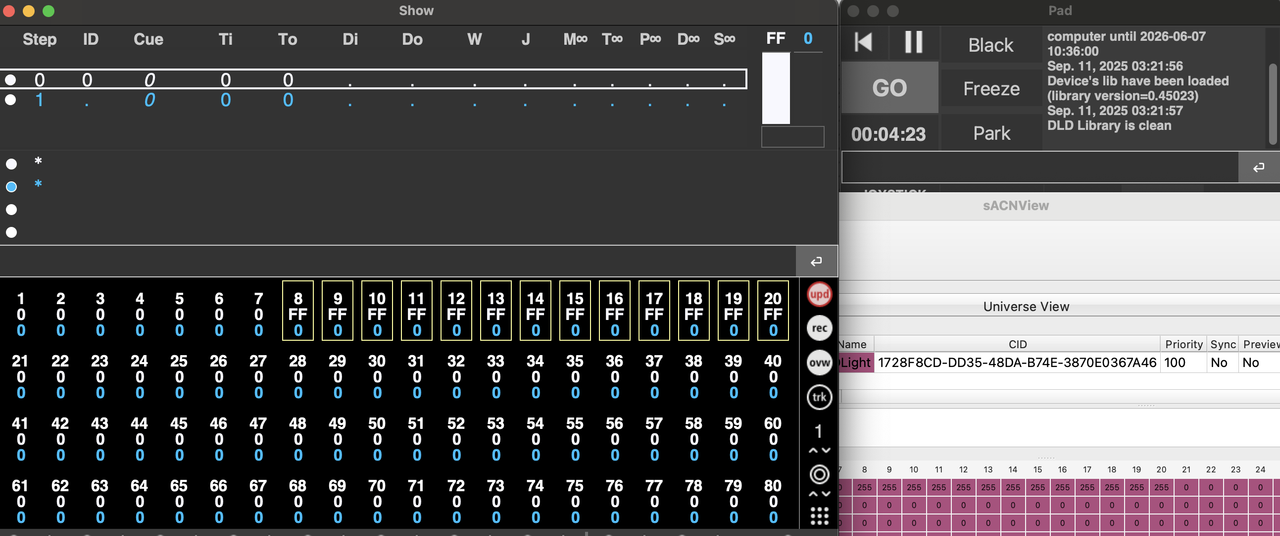Click the ovw overwrite button
The height and width of the screenshot is (536, 1280).
click(x=819, y=363)
